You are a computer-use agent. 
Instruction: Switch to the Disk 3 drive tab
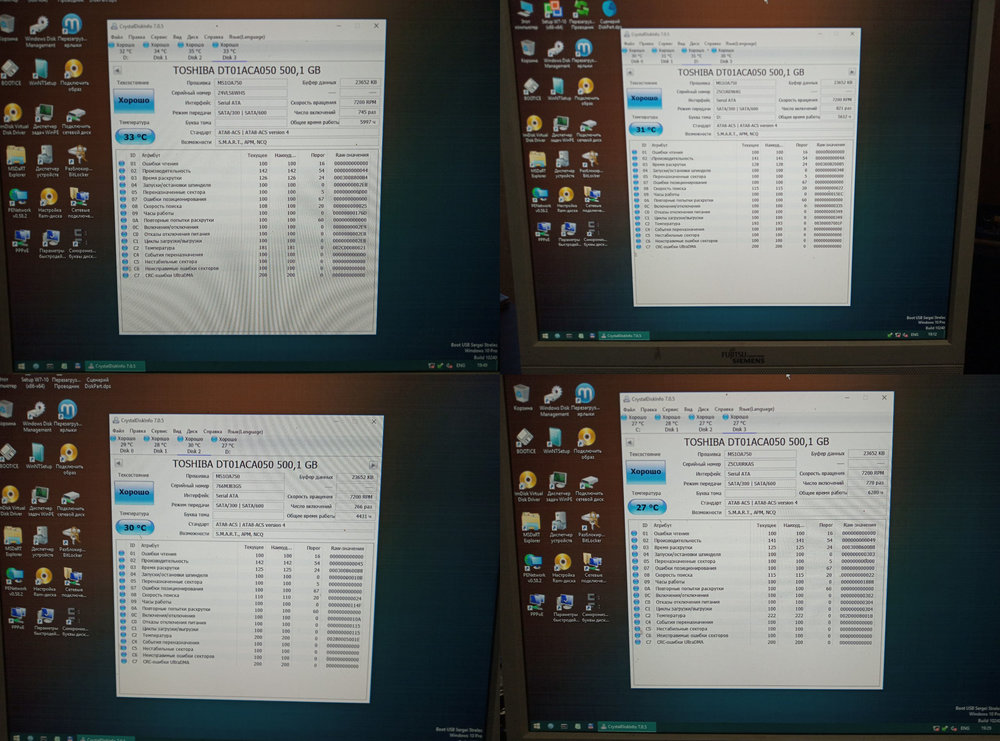(229, 56)
